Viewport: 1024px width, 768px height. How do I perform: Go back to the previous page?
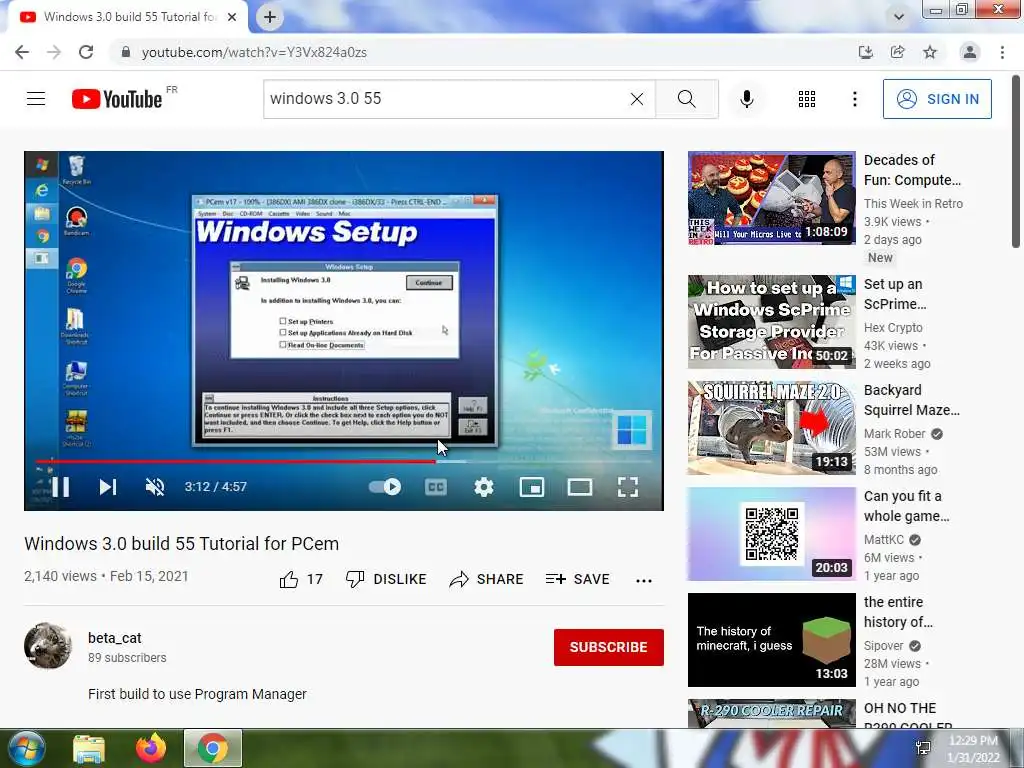point(22,52)
